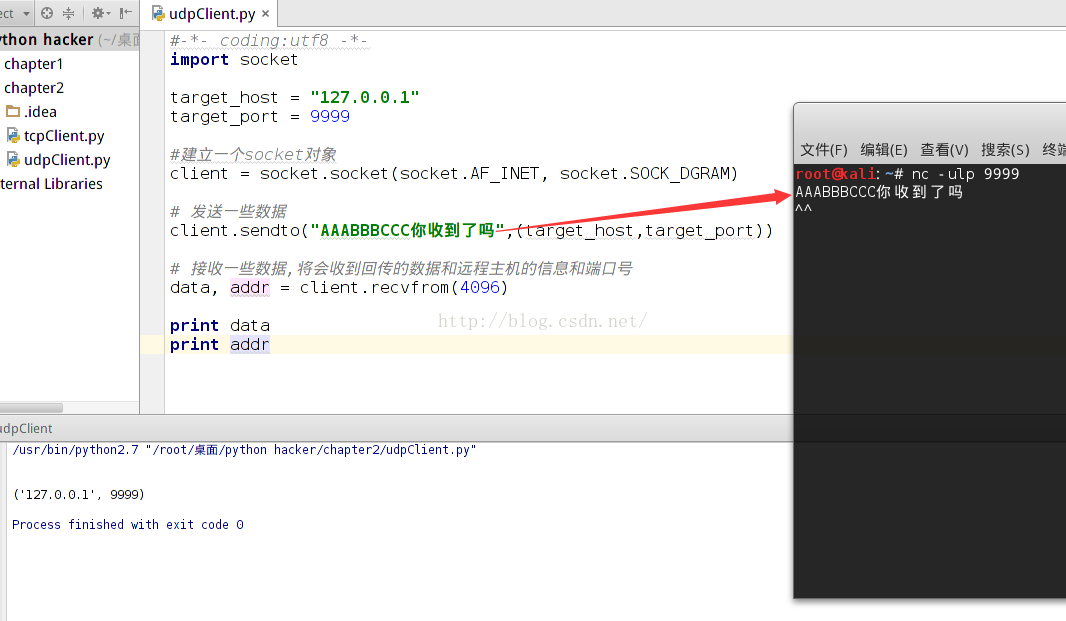Open the project panel gear settings
This screenshot has width=1066, height=621.
pyautogui.click(x=100, y=13)
